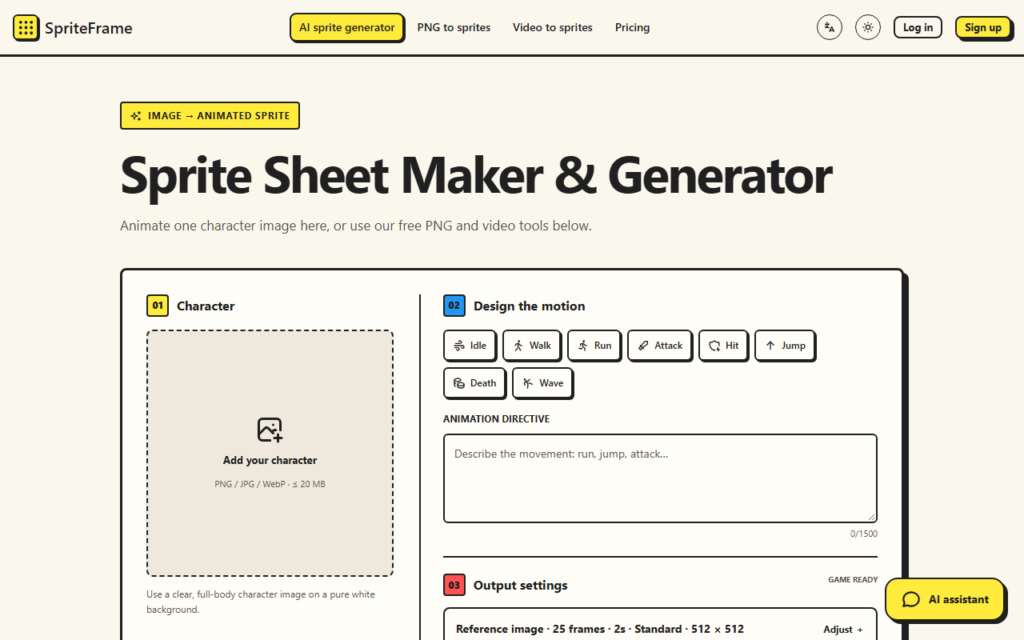Image resolution: width=1024 pixels, height=640 pixels.
Task: Click the SpriteFrame grid logo icon
Action: point(26,27)
